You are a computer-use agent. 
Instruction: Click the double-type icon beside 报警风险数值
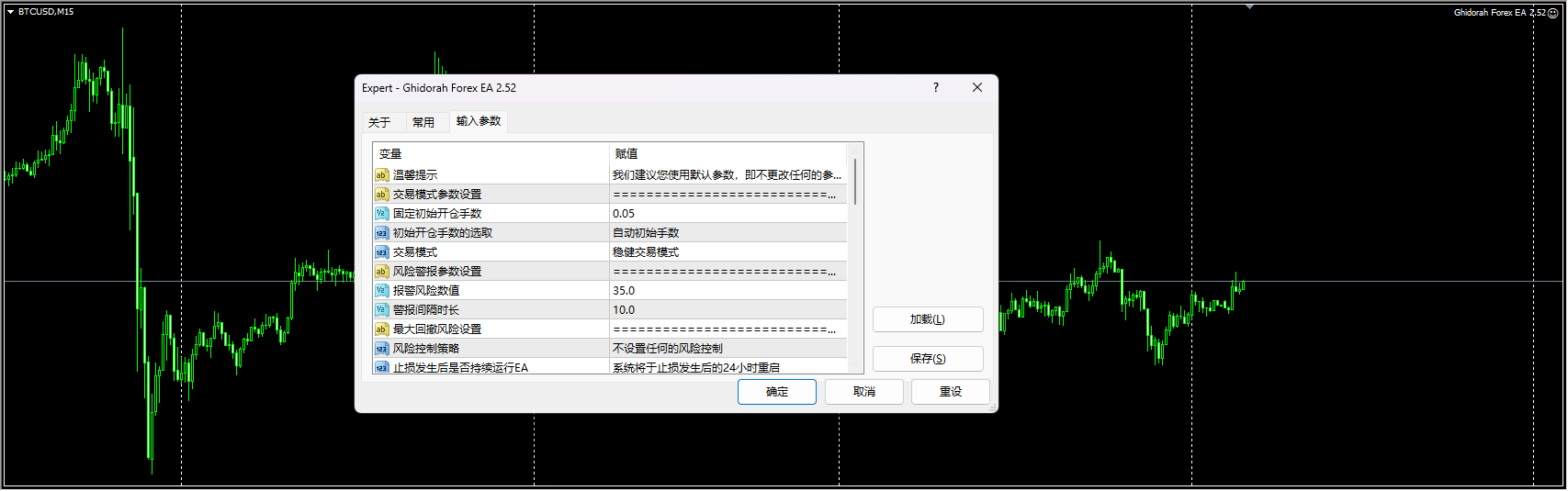click(381, 291)
